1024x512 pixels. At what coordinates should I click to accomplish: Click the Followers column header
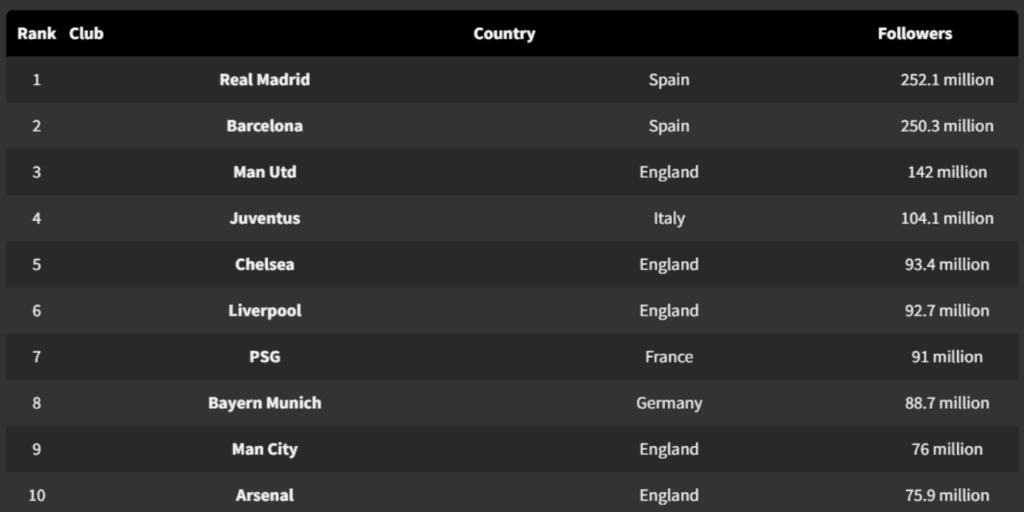pos(914,33)
